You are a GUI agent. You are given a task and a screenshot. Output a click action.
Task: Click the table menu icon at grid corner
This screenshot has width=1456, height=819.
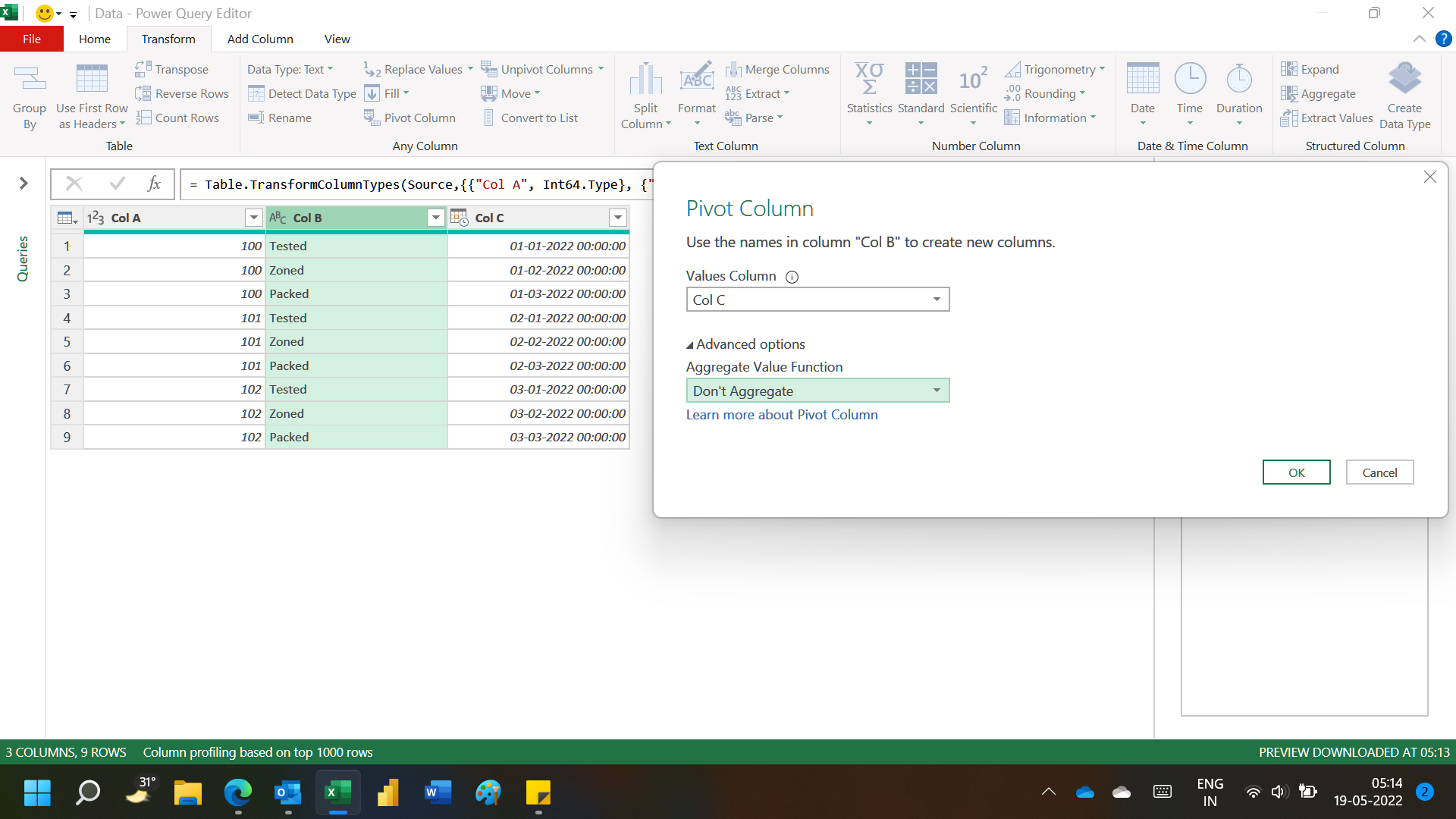67,218
